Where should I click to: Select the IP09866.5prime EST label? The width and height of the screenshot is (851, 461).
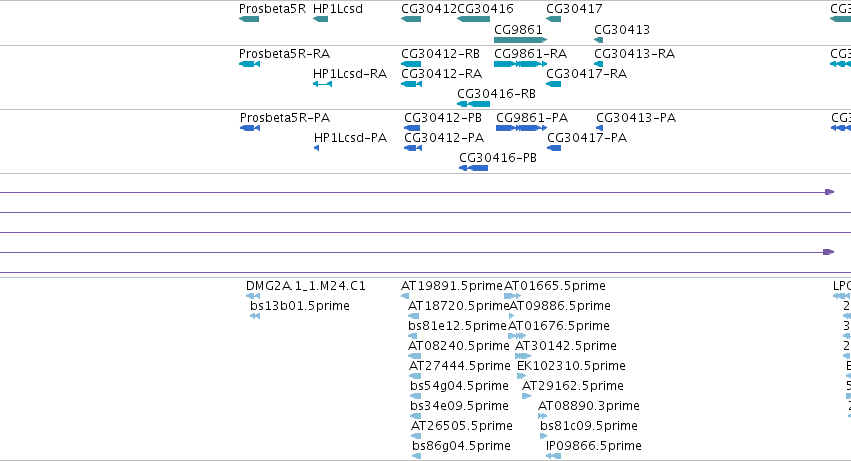(593, 447)
